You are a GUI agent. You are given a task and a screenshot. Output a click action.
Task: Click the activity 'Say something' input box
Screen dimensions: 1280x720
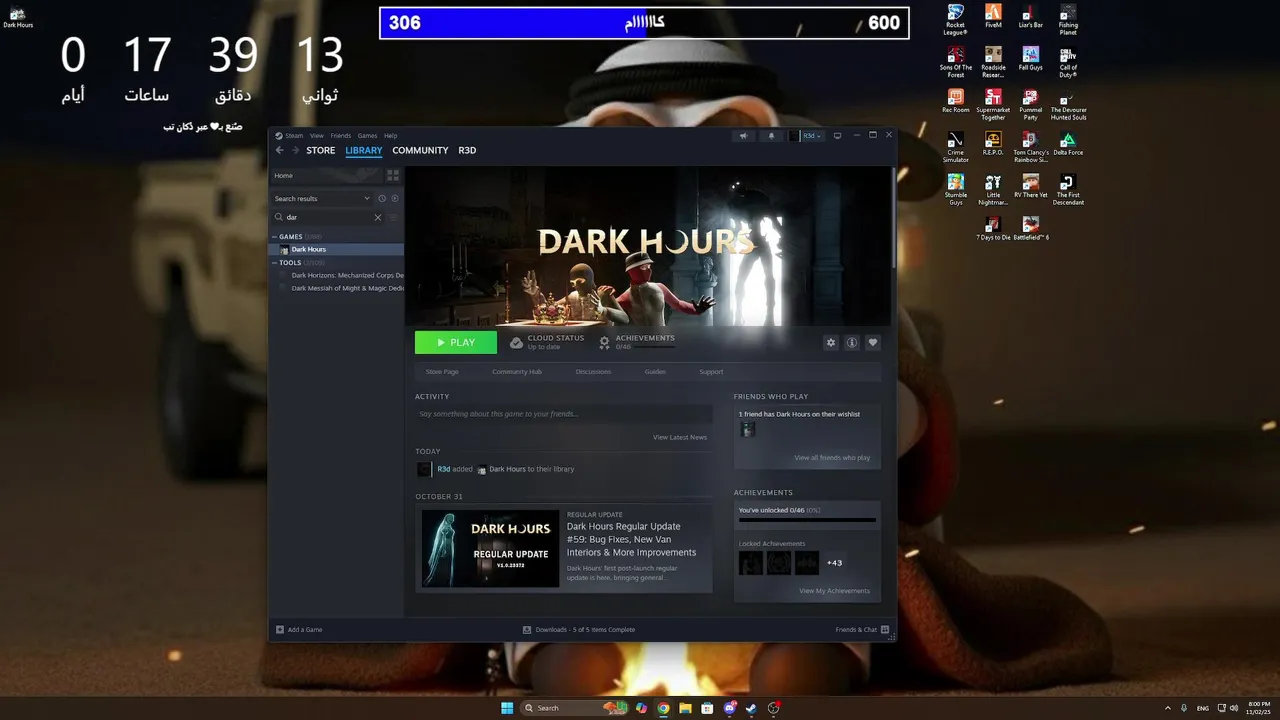click(564, 414)
